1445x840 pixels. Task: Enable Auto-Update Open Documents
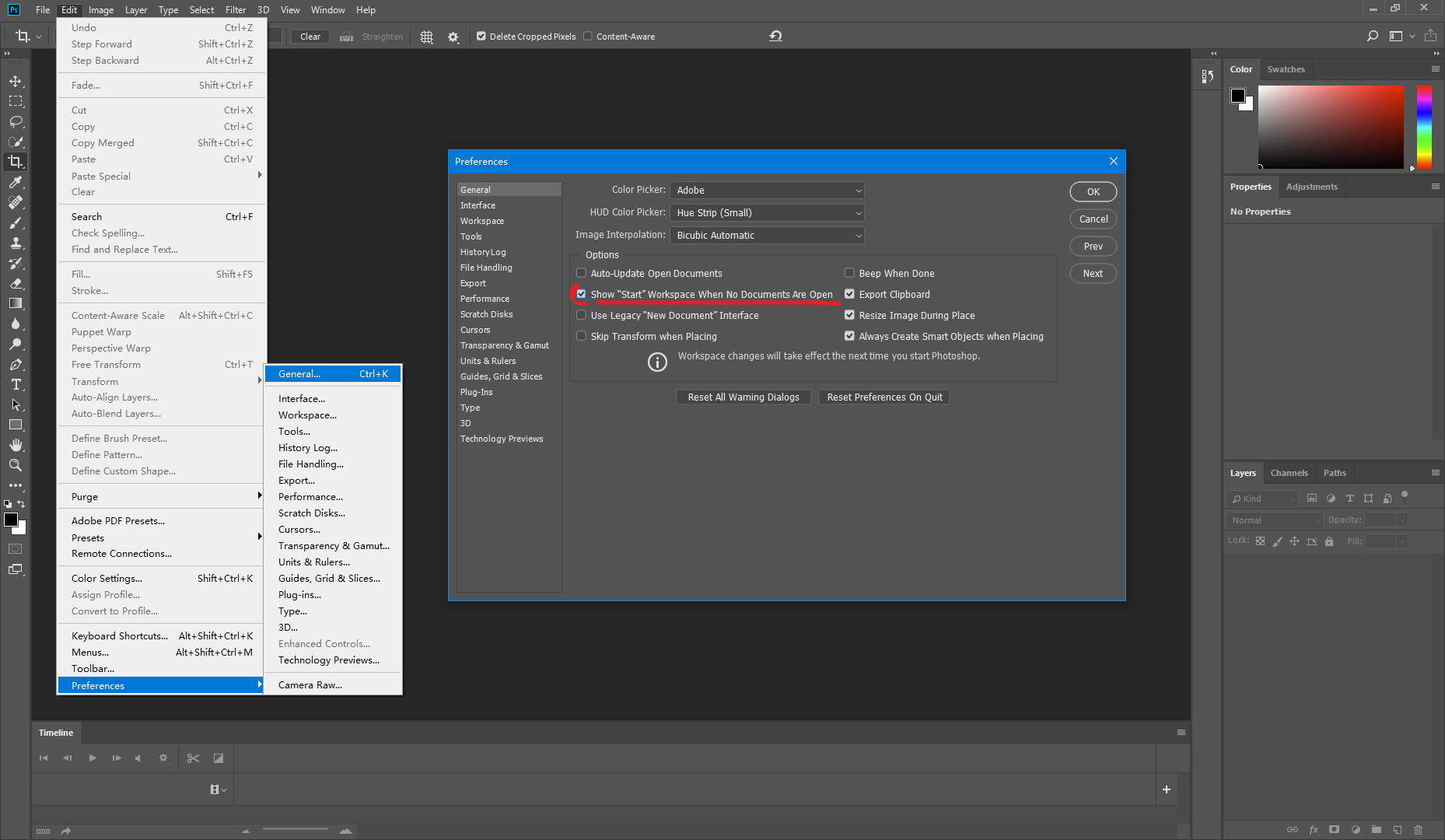[x=581, y=273]
